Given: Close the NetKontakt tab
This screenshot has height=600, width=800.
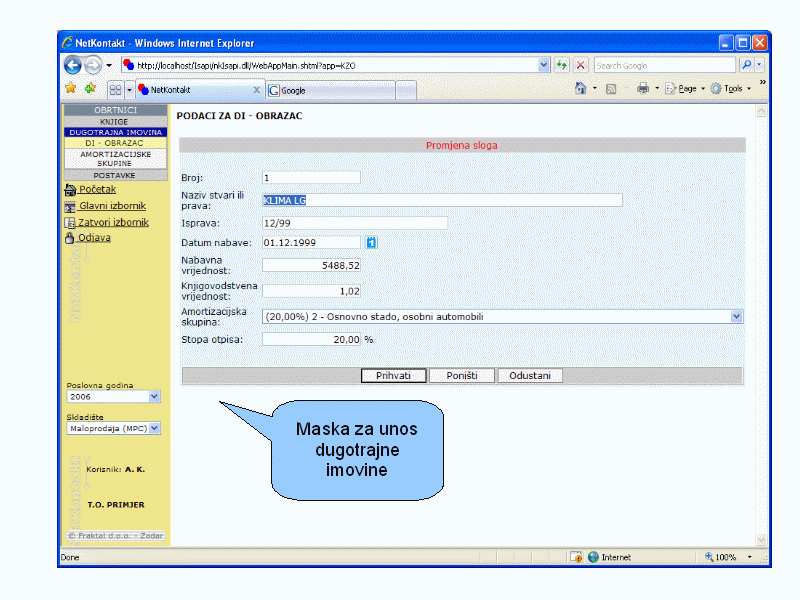Looking at the screenshot, I should point(257,90).
